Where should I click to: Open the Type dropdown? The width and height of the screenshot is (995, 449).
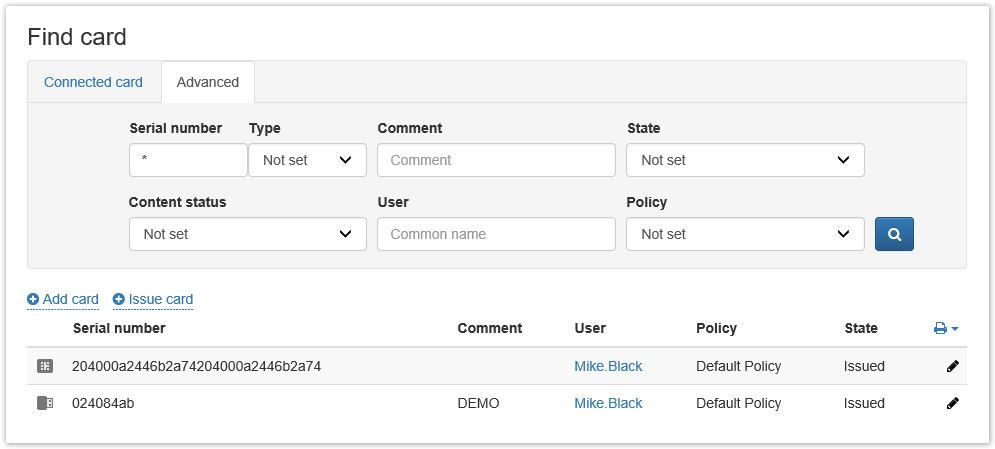click(307, 160)
